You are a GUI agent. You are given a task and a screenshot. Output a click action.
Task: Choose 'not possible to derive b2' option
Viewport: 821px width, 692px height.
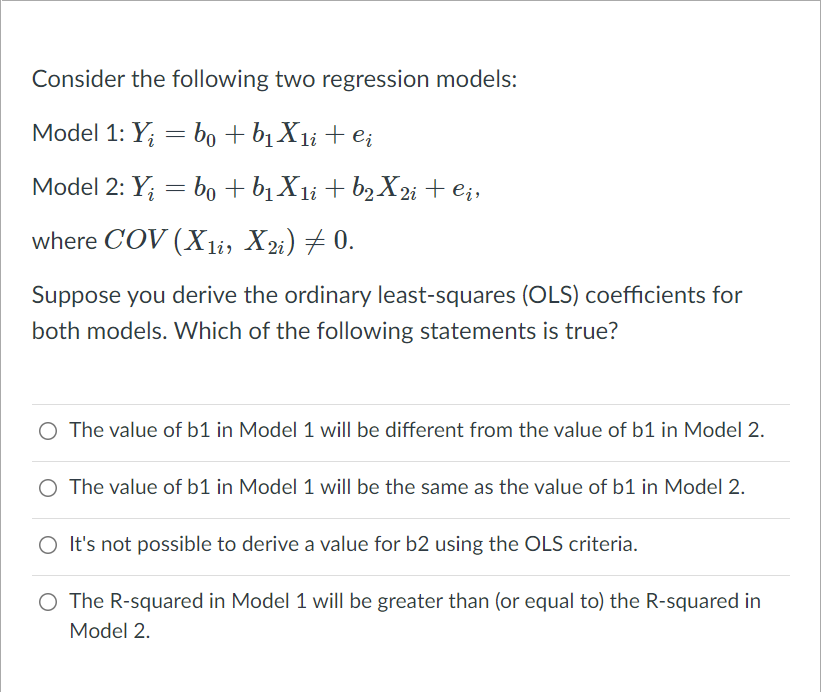click(x=47, y=544)
